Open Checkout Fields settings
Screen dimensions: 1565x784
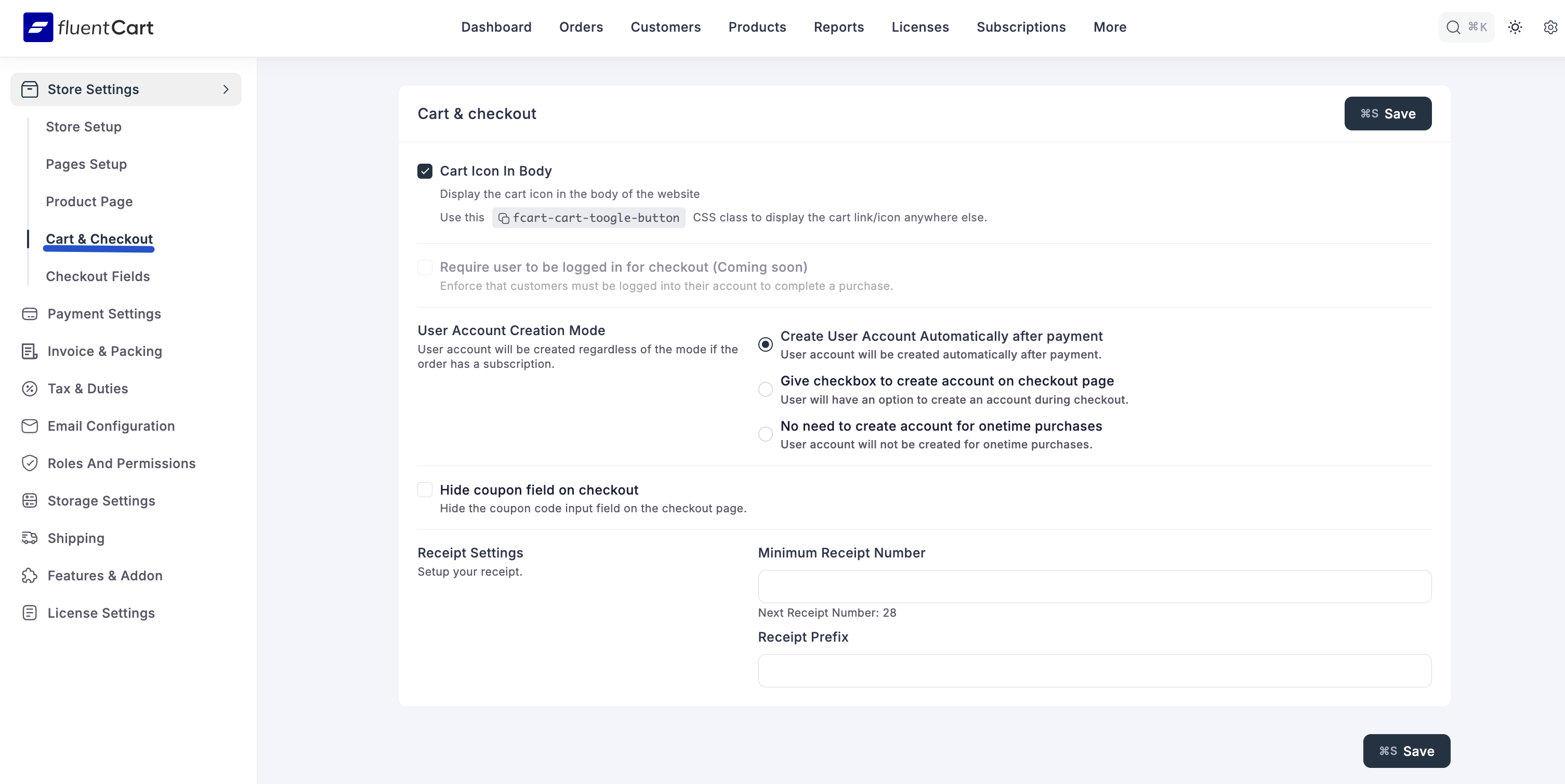point(98,276)
